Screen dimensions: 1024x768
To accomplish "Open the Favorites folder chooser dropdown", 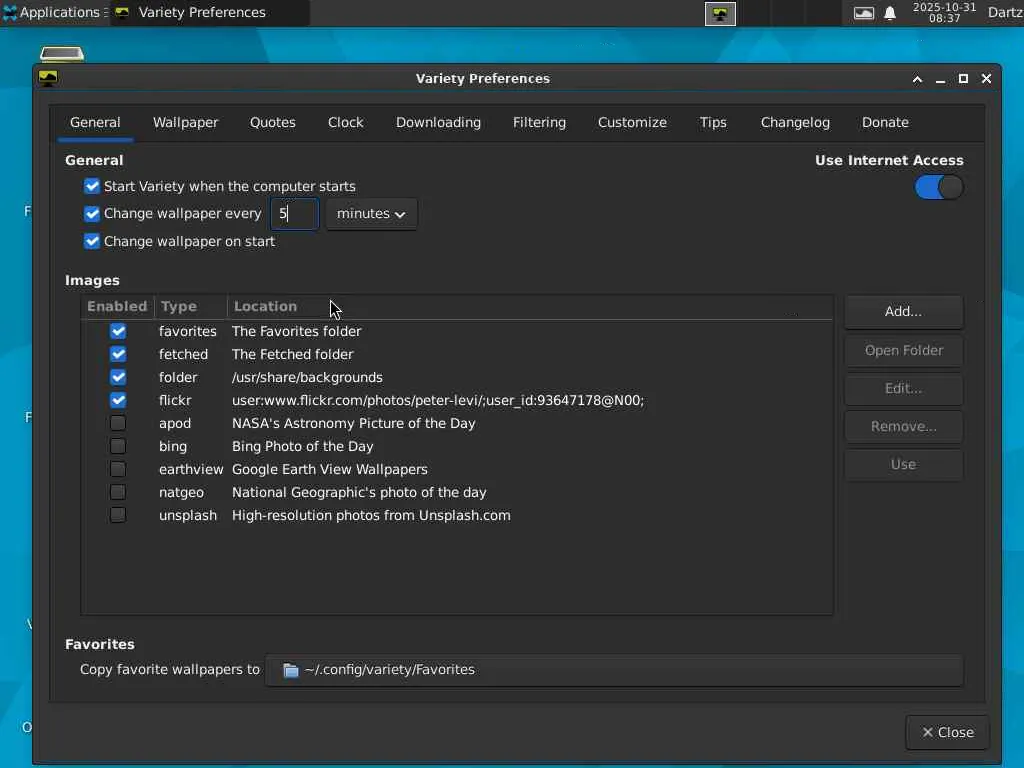I will [614, 670].
